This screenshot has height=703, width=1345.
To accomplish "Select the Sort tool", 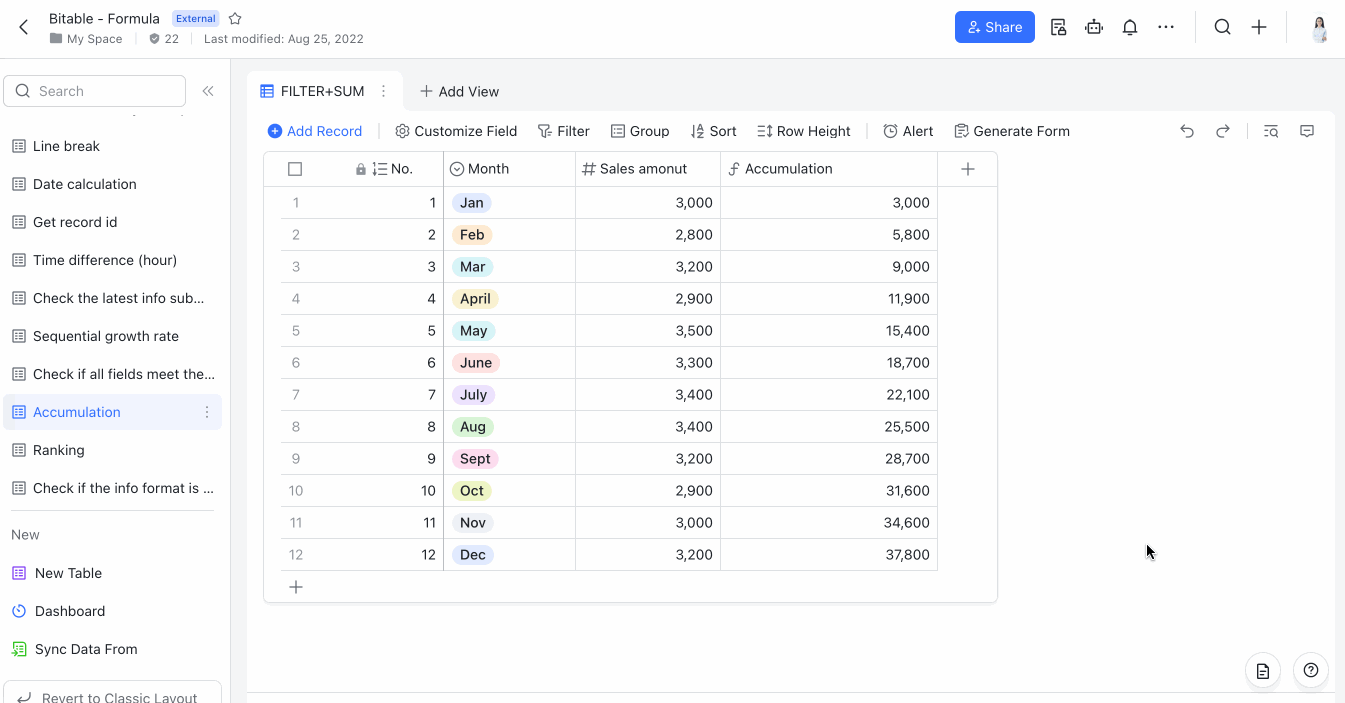I will point(713,131).
